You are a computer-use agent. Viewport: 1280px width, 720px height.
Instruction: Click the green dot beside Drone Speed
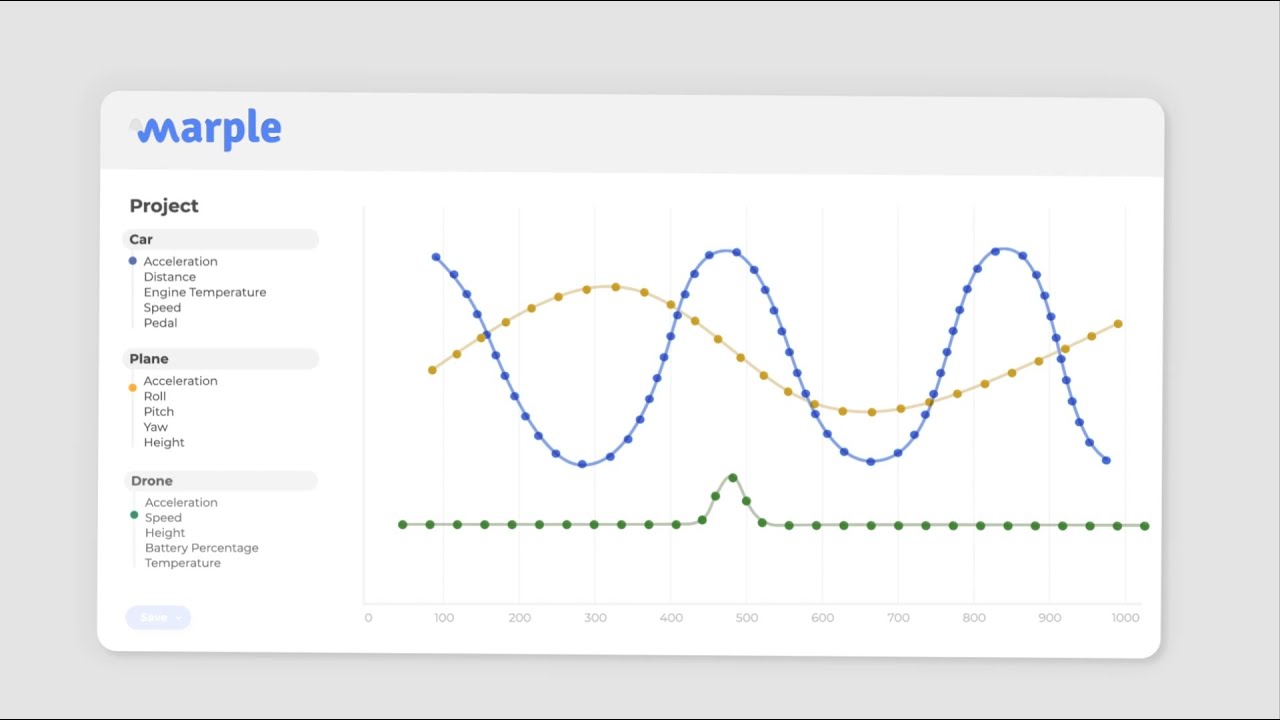pos(134,515)
